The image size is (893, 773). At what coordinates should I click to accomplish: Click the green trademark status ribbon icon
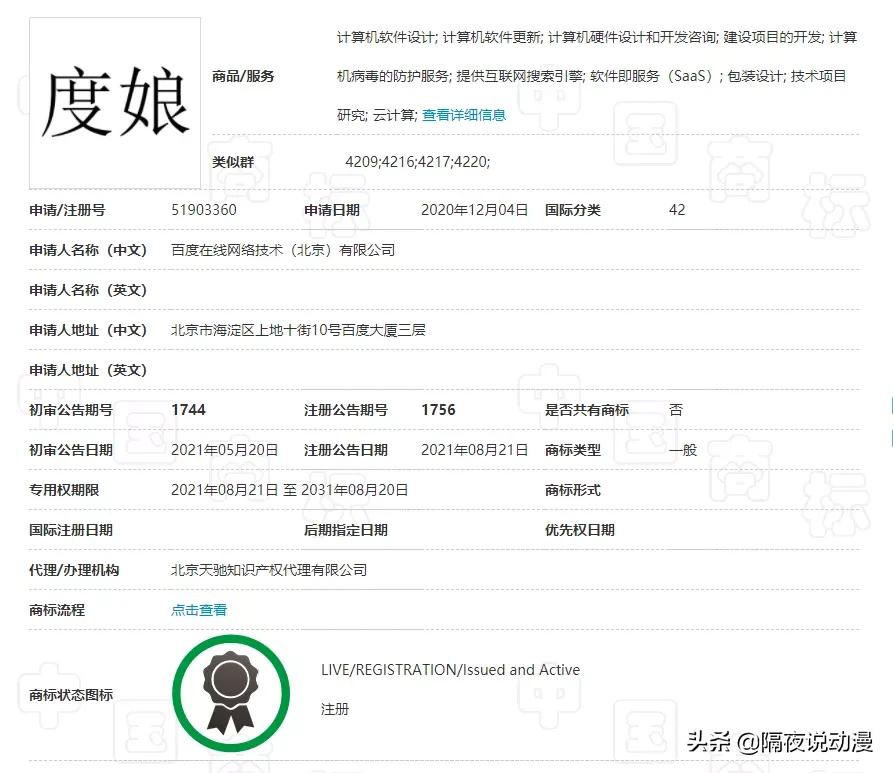232,691
